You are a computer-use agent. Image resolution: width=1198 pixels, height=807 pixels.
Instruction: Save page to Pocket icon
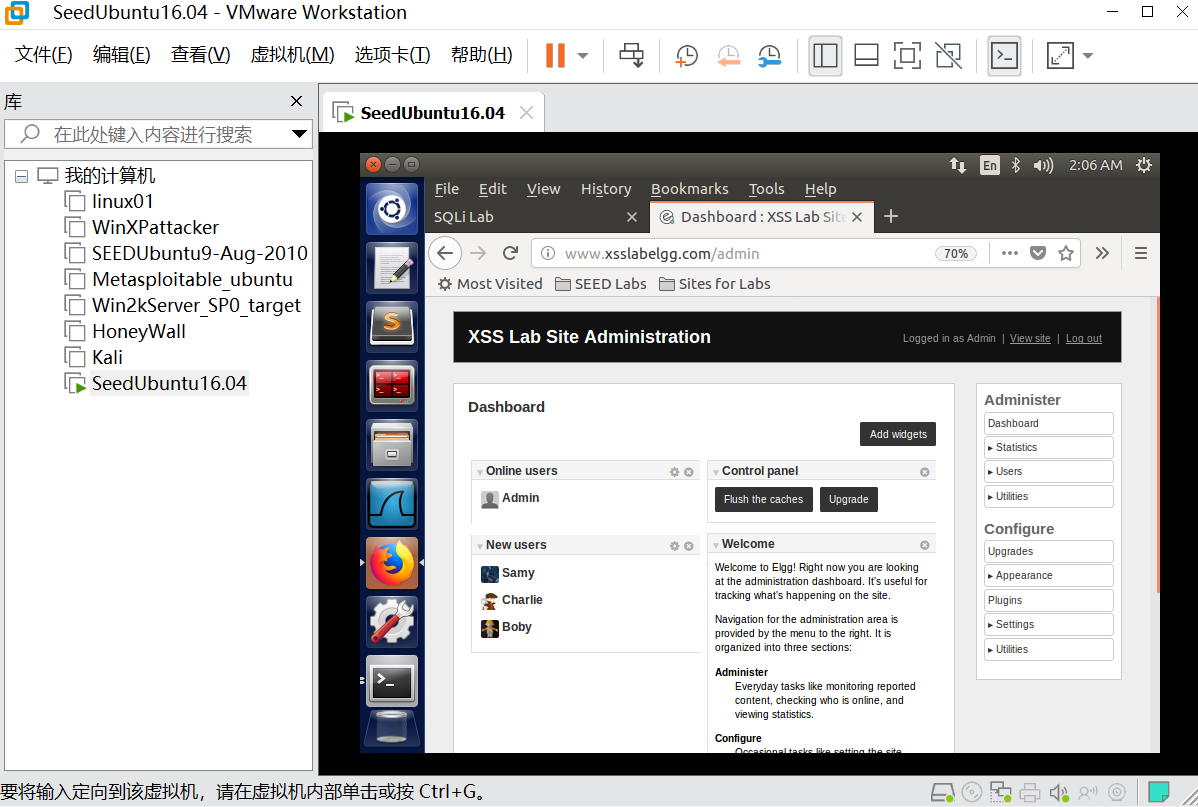[x=1038, y=254]
